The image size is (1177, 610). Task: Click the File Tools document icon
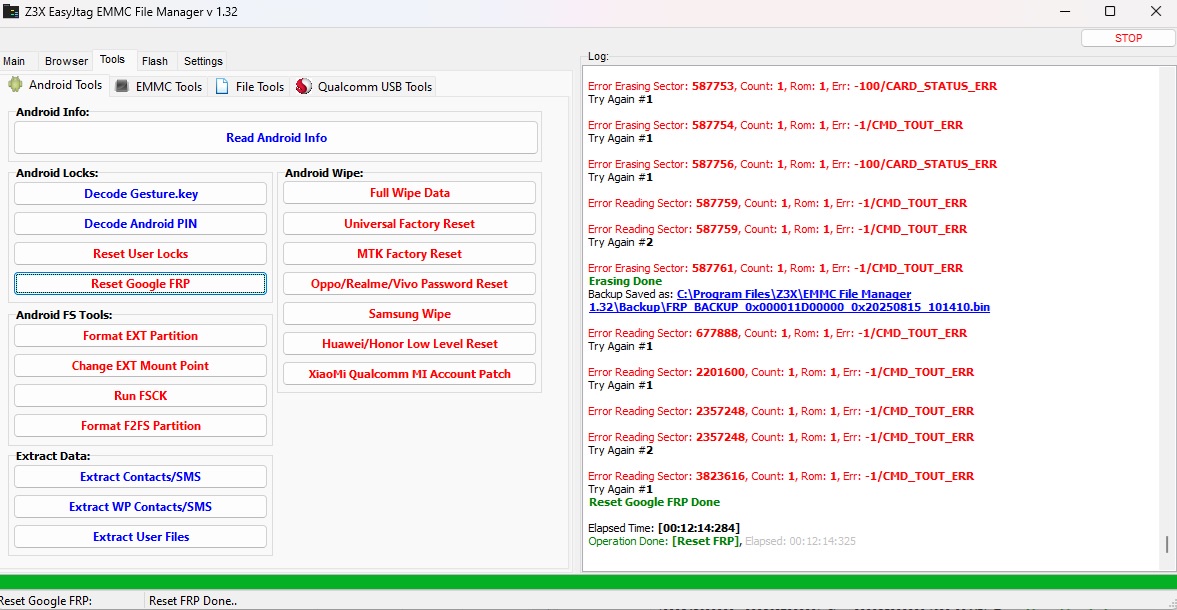222,87
